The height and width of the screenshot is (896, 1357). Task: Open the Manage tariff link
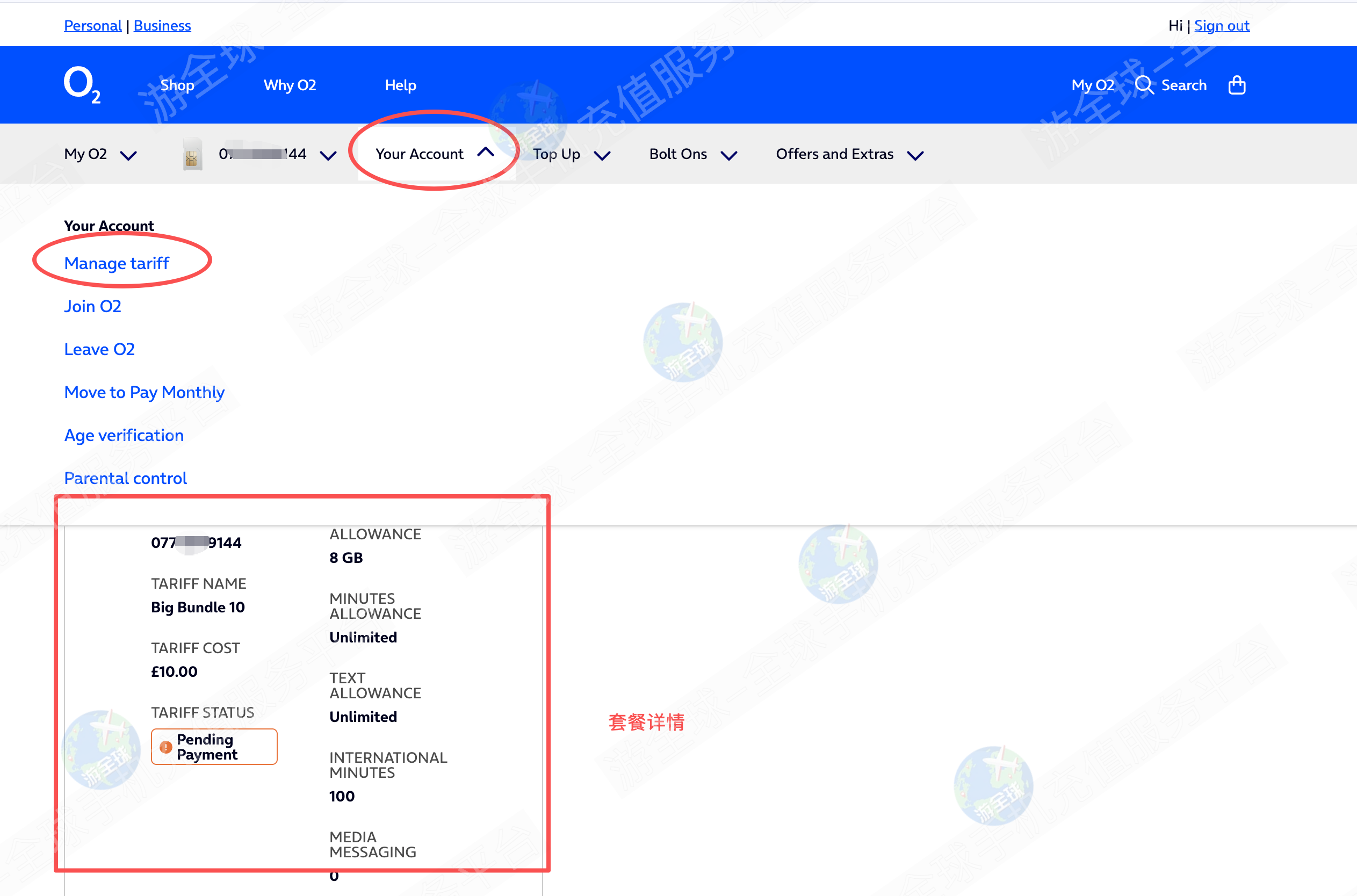117,263
